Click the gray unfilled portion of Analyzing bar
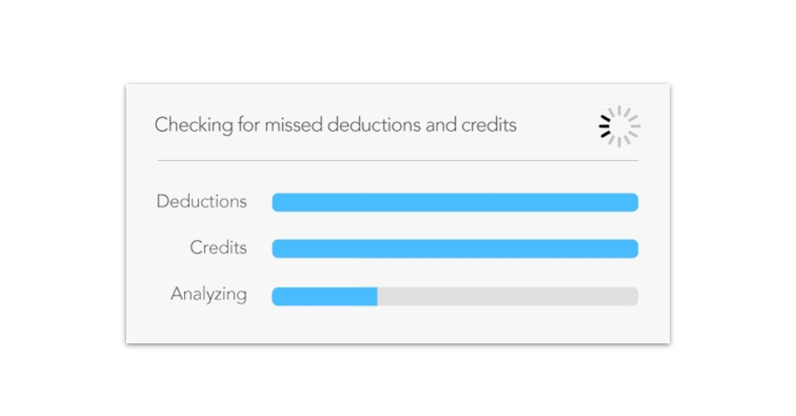Viewport: 796px width, 416px height. (x=508, y=297)
